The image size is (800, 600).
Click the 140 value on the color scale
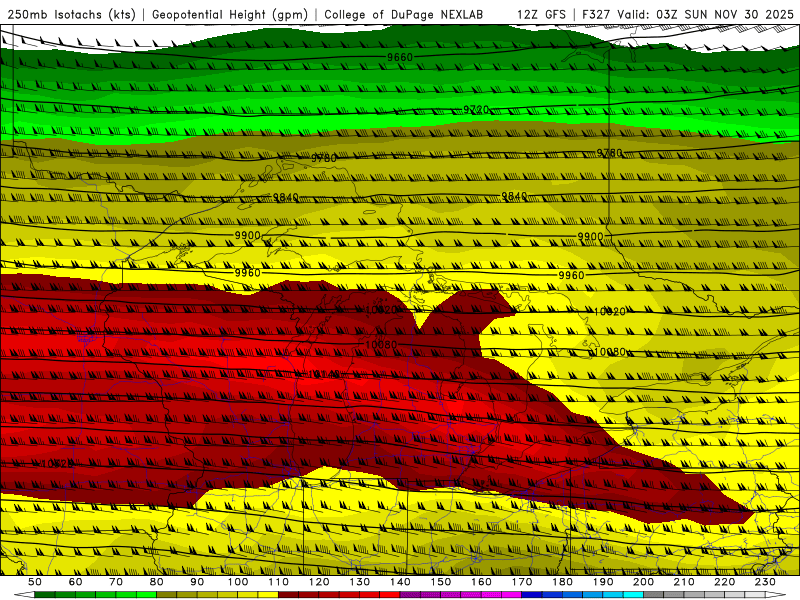(400, 582)
